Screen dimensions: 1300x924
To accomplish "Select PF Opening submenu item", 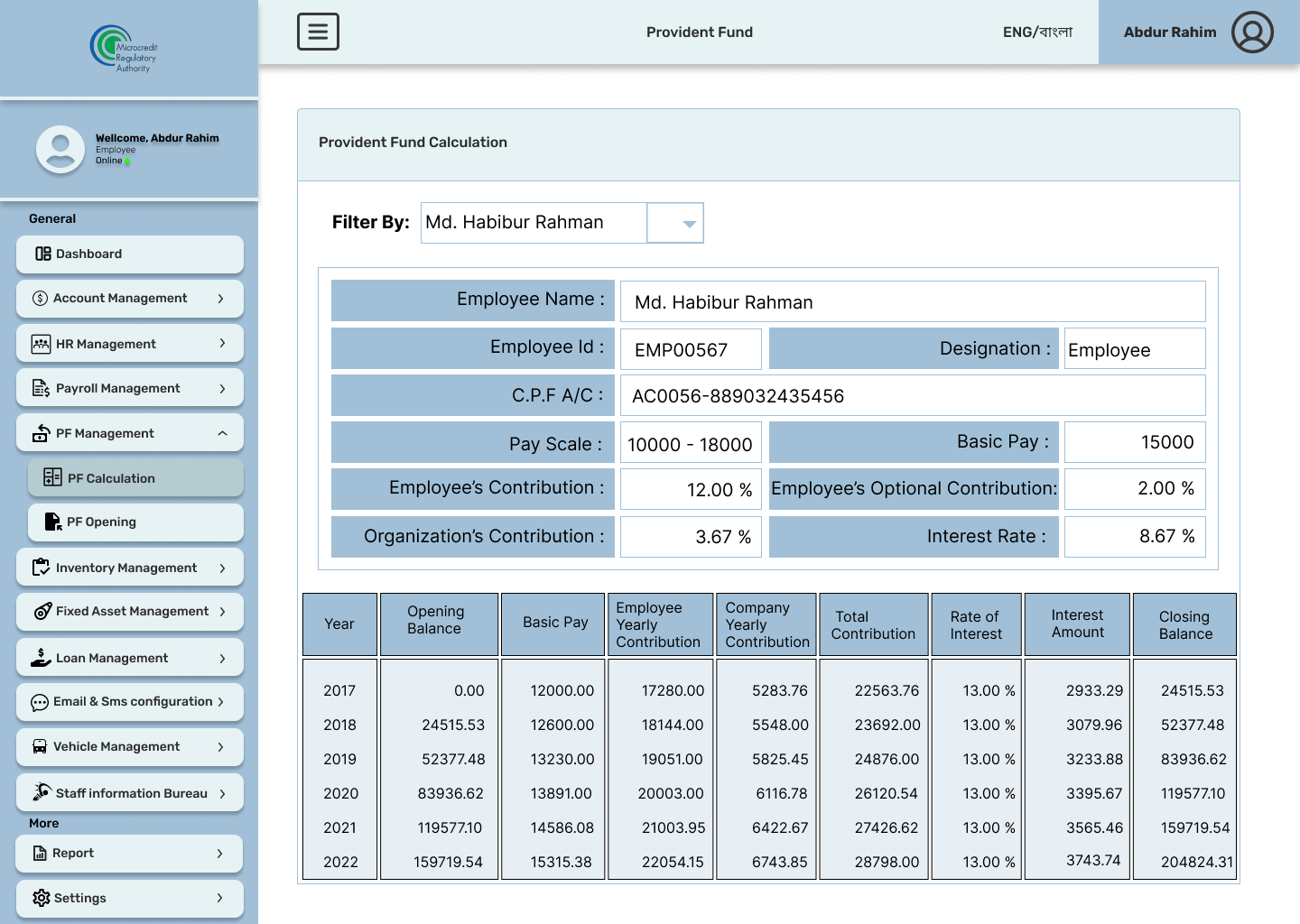I will (x=135, y=522).
